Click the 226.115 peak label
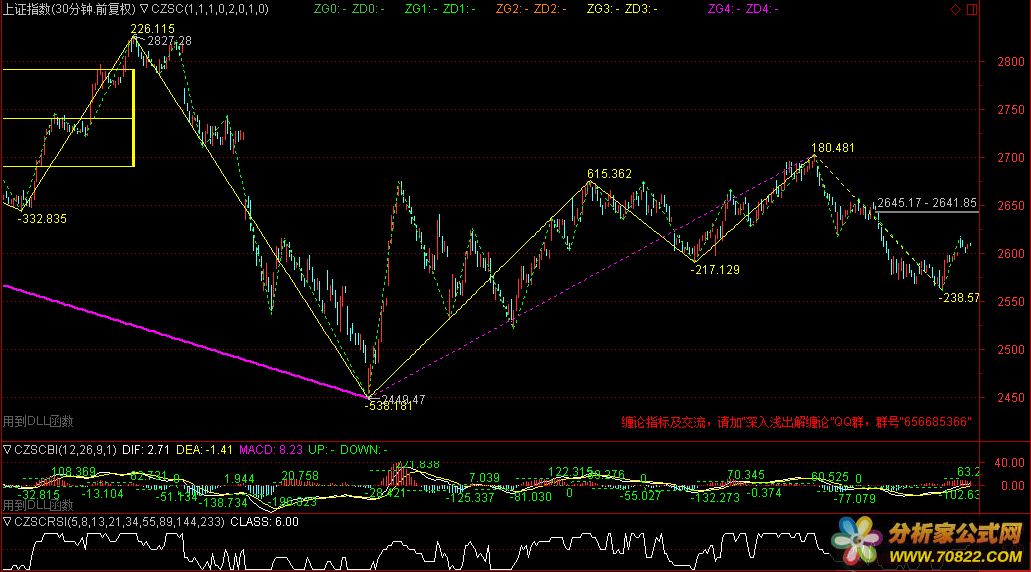 pyautogui.click(x=153, y=29)
